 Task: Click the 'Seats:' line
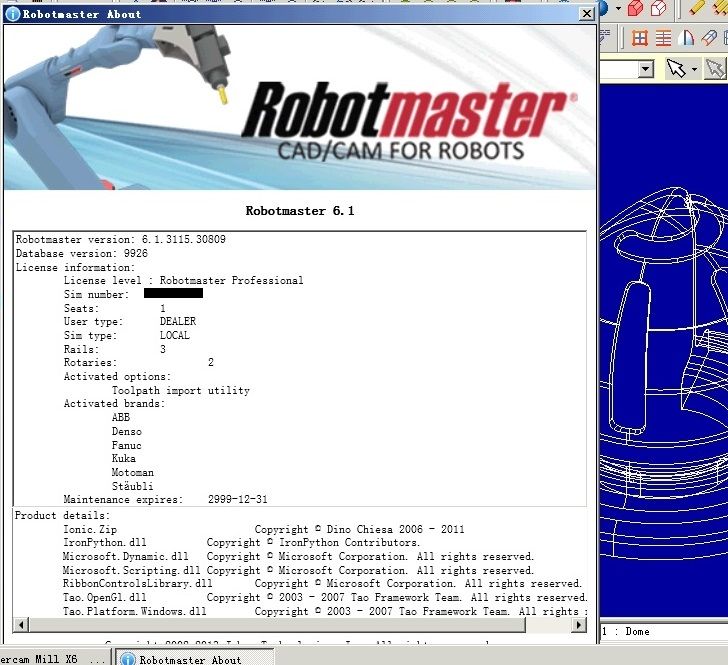pyautogui.click(x=114, y=308)
